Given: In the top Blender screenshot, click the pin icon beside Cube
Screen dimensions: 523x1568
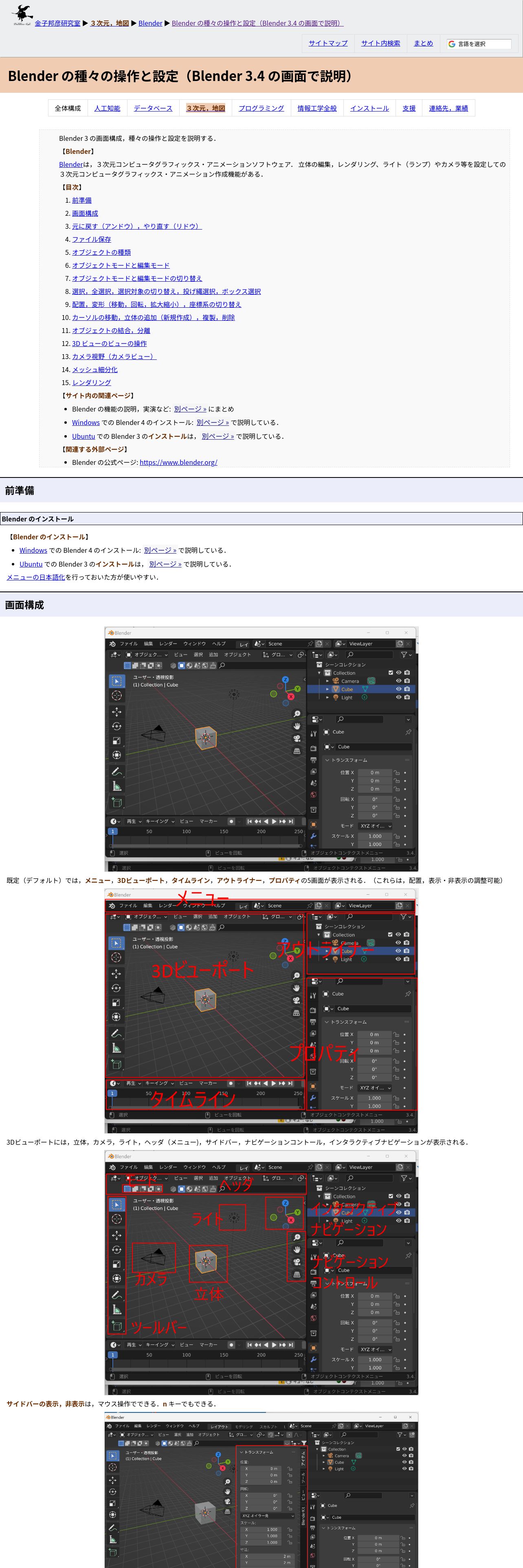Looking at the screenshot, I should [x=408, y=732].
